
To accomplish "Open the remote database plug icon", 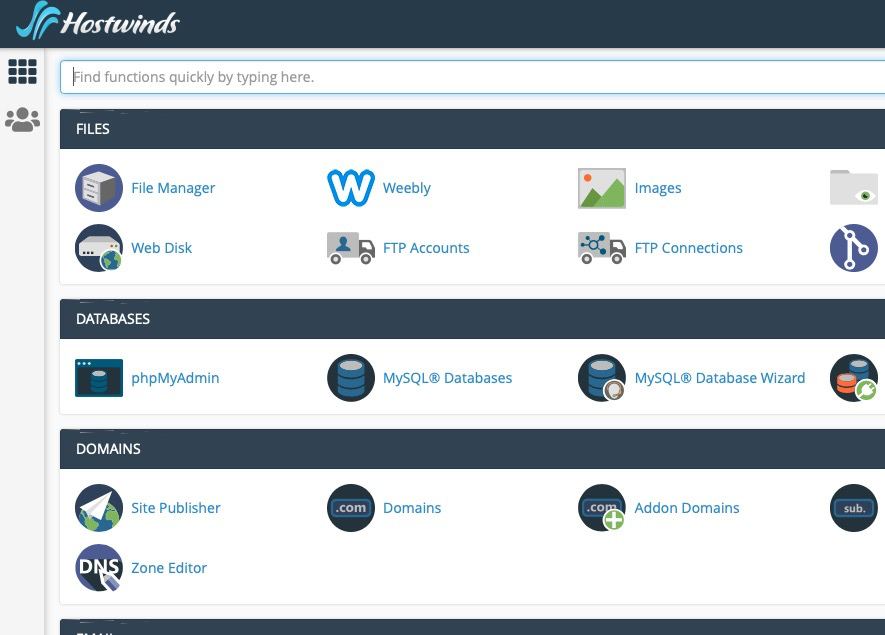I will click(853, 378).
